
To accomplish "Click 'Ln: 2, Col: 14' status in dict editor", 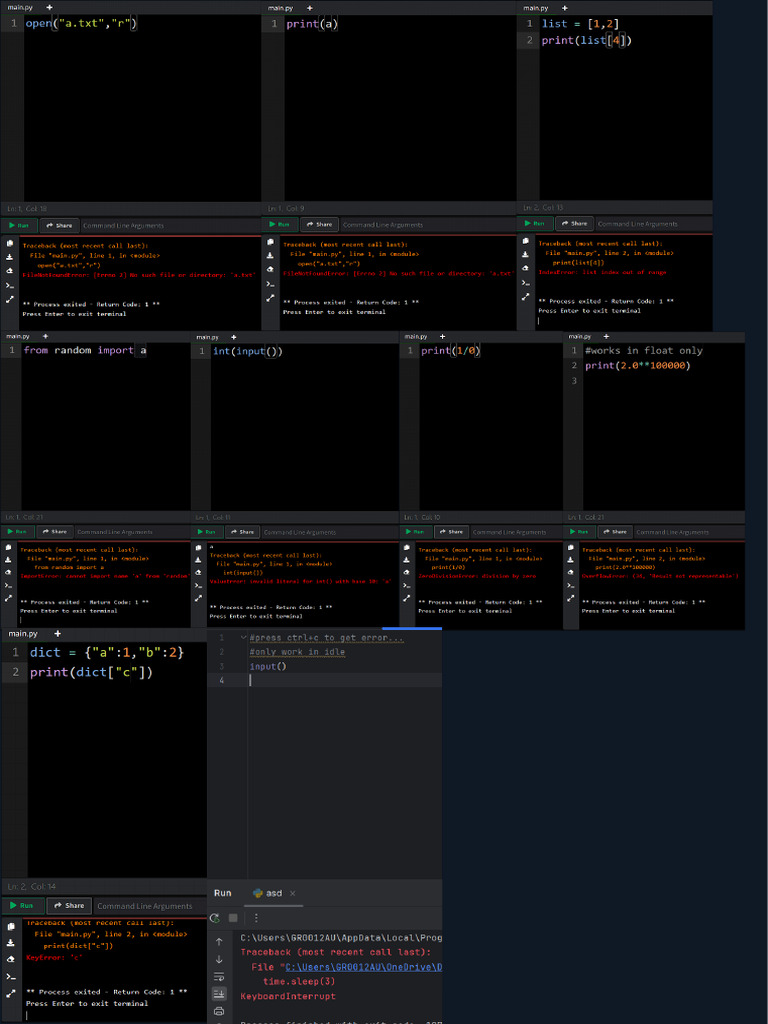I will 31,886.
